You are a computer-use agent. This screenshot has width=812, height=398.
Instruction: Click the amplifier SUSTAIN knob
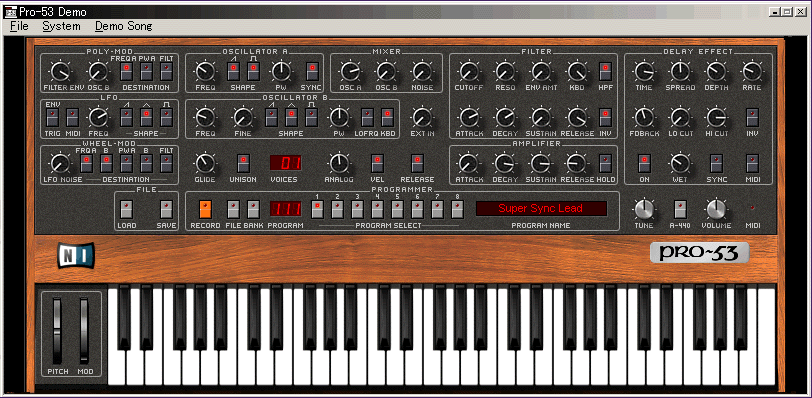541,163
